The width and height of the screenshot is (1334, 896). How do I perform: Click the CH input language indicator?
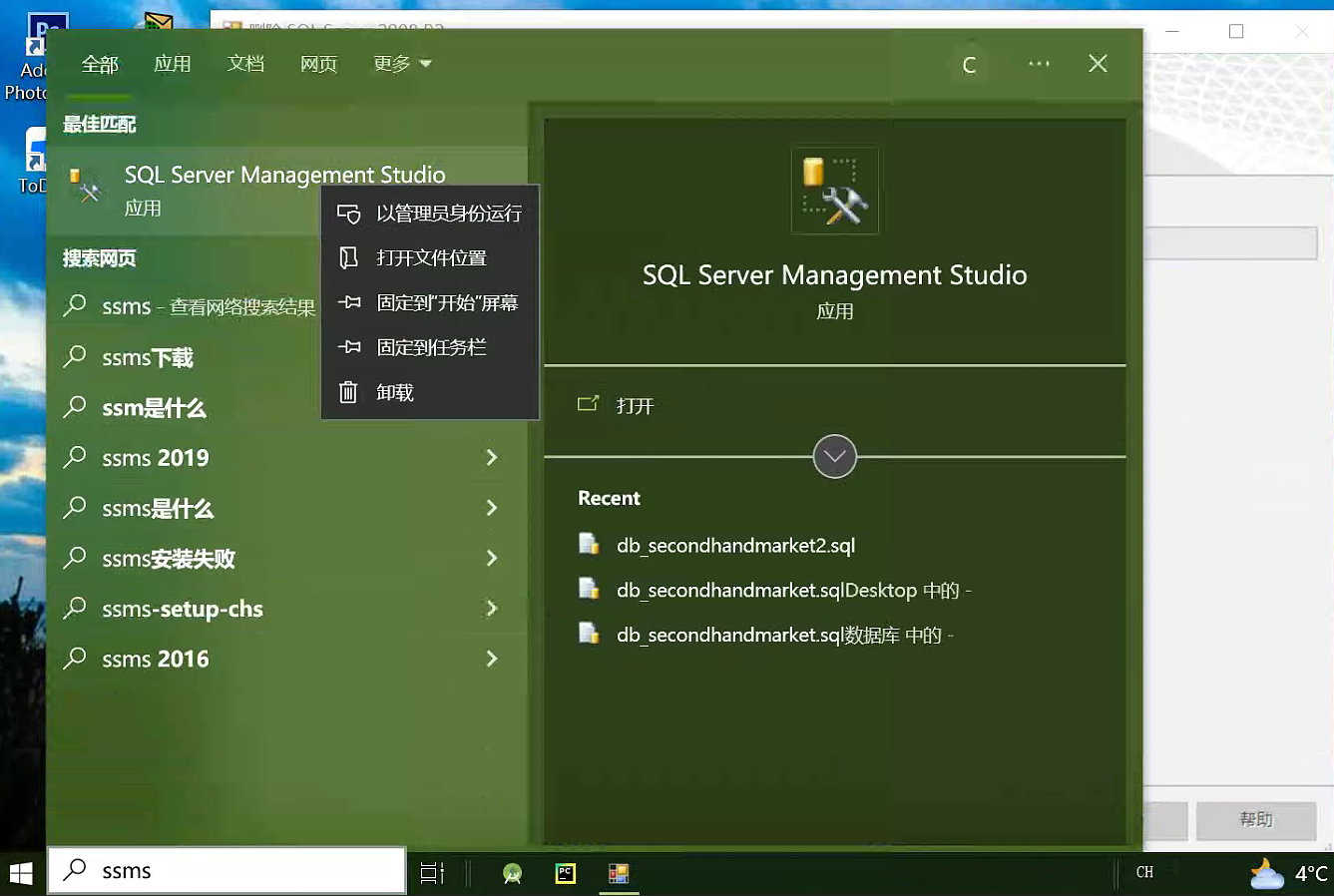click(x=1144, y=872)
